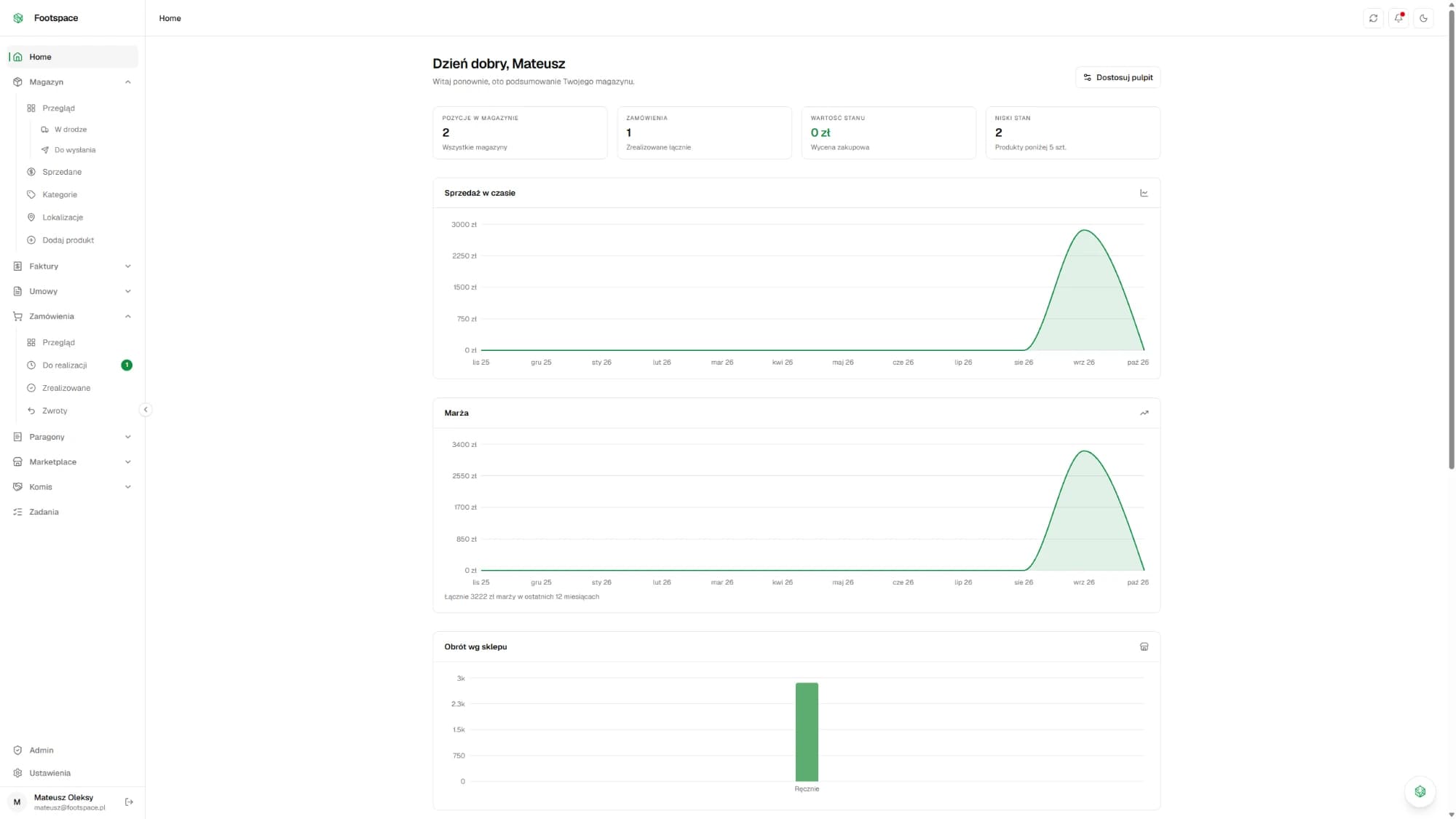1456x819 pixels.
Task: Open Admin page
Action: (x=73, y=750)
